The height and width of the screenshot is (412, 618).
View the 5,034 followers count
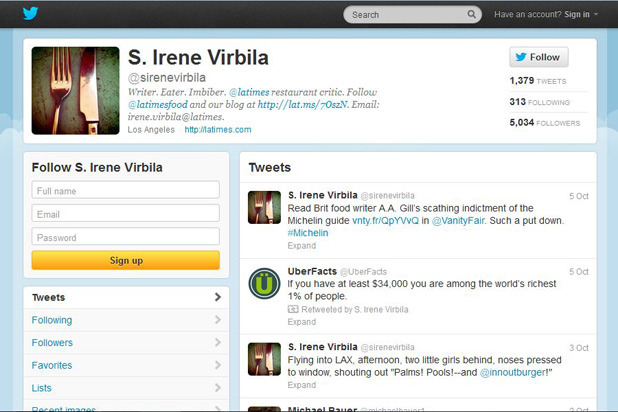click(544, 123)
